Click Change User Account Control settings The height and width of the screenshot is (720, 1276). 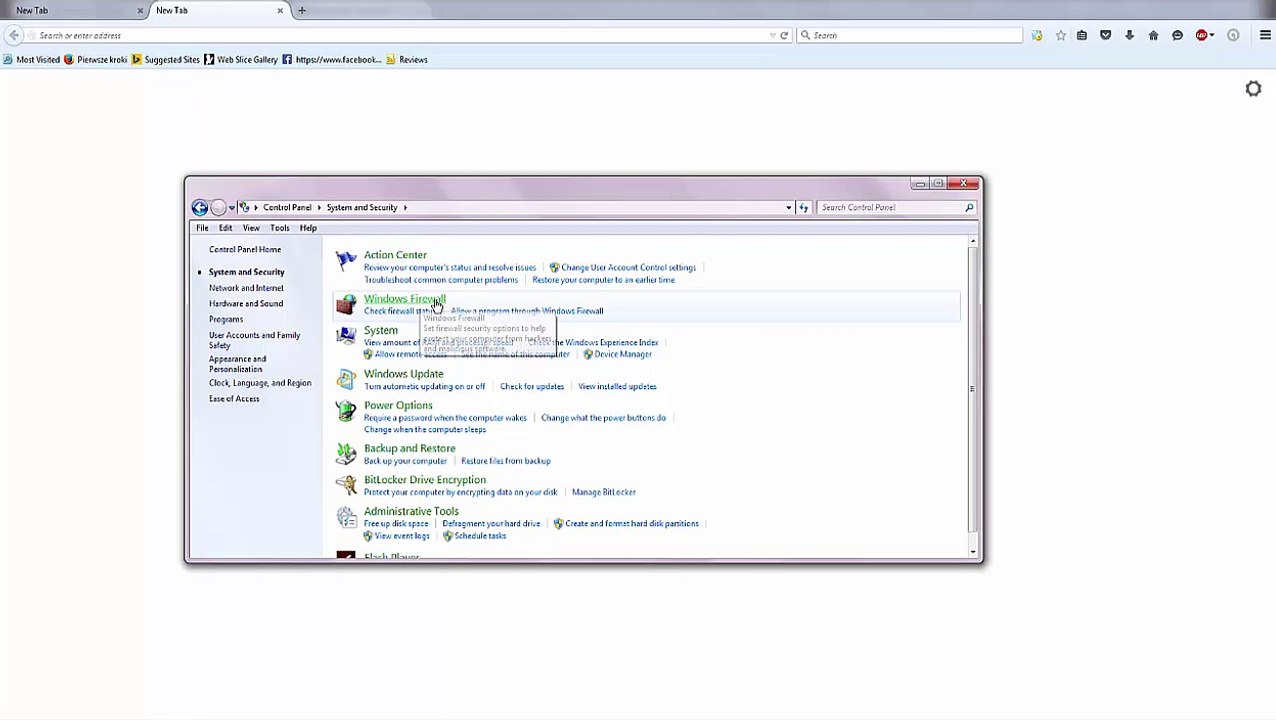pos(628,268)
